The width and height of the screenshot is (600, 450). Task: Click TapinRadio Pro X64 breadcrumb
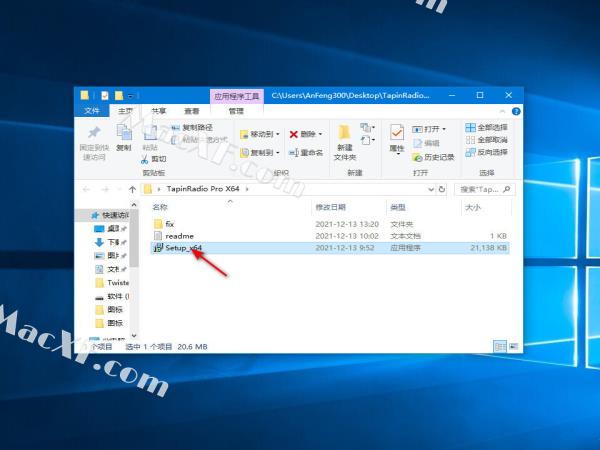(x=203, y=189)
